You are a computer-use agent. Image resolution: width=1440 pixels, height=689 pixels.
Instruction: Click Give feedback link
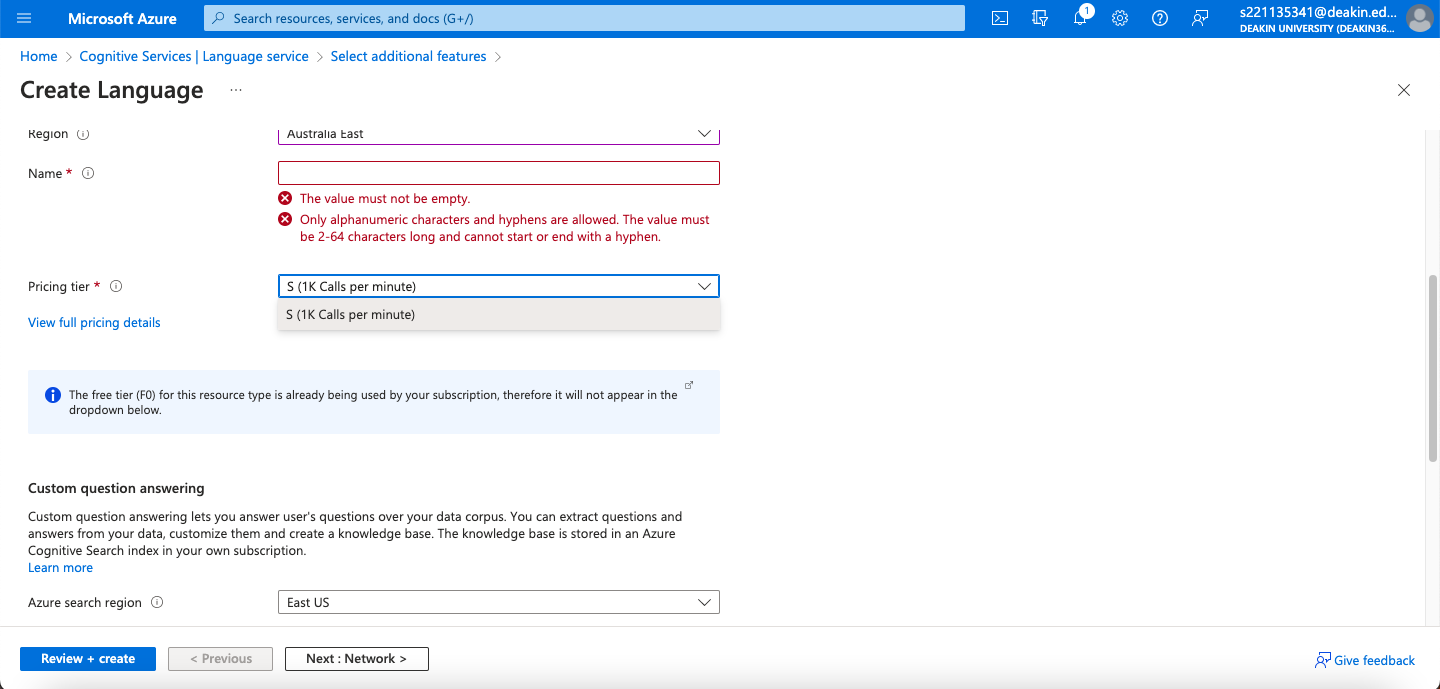click(x=1364, y=660)
